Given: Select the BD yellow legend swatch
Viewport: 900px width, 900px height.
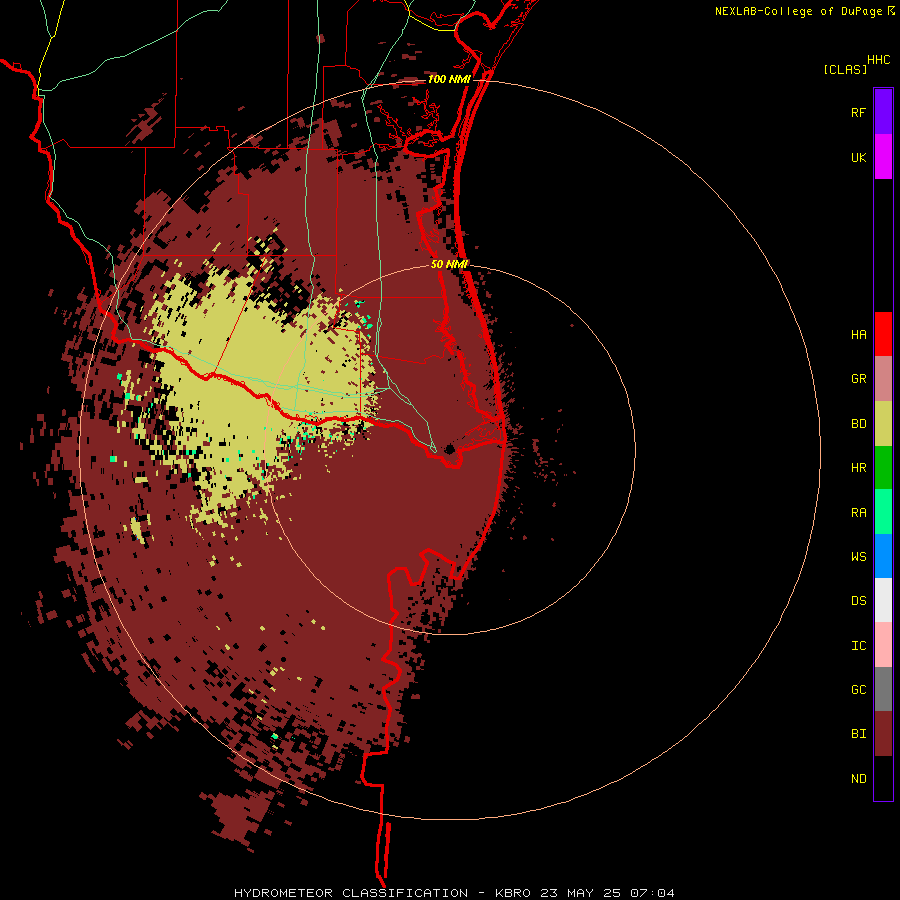Looking at the screenshot, I should pos(883,424).
